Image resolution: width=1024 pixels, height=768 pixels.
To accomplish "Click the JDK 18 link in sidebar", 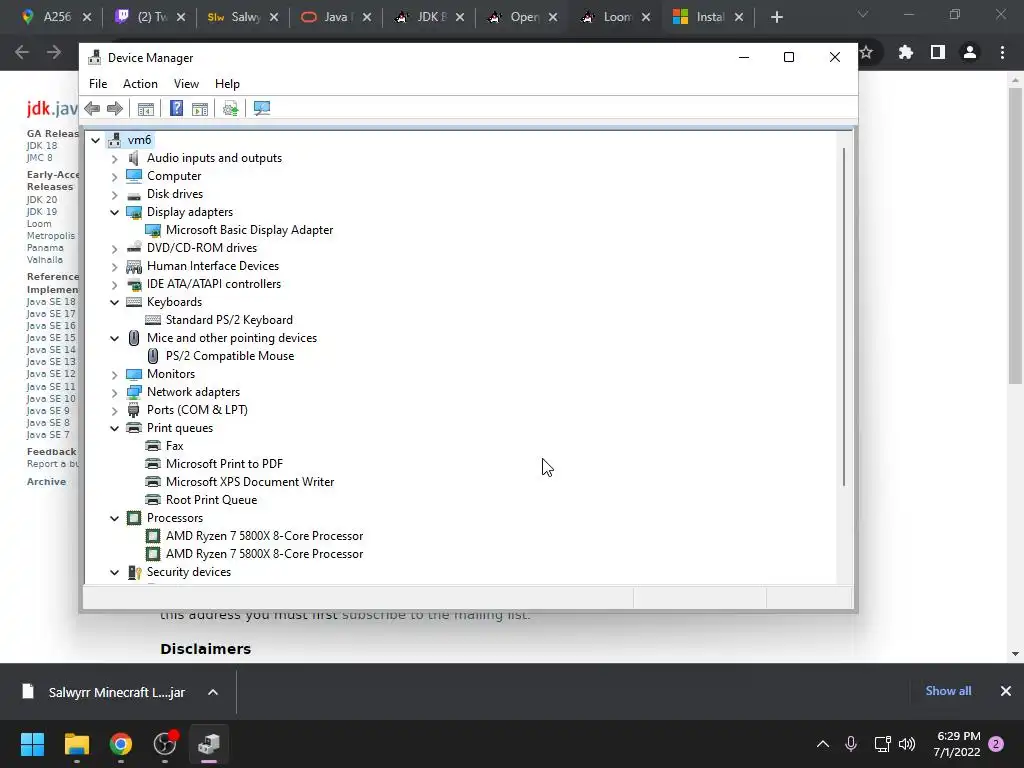I will [42, 146].
